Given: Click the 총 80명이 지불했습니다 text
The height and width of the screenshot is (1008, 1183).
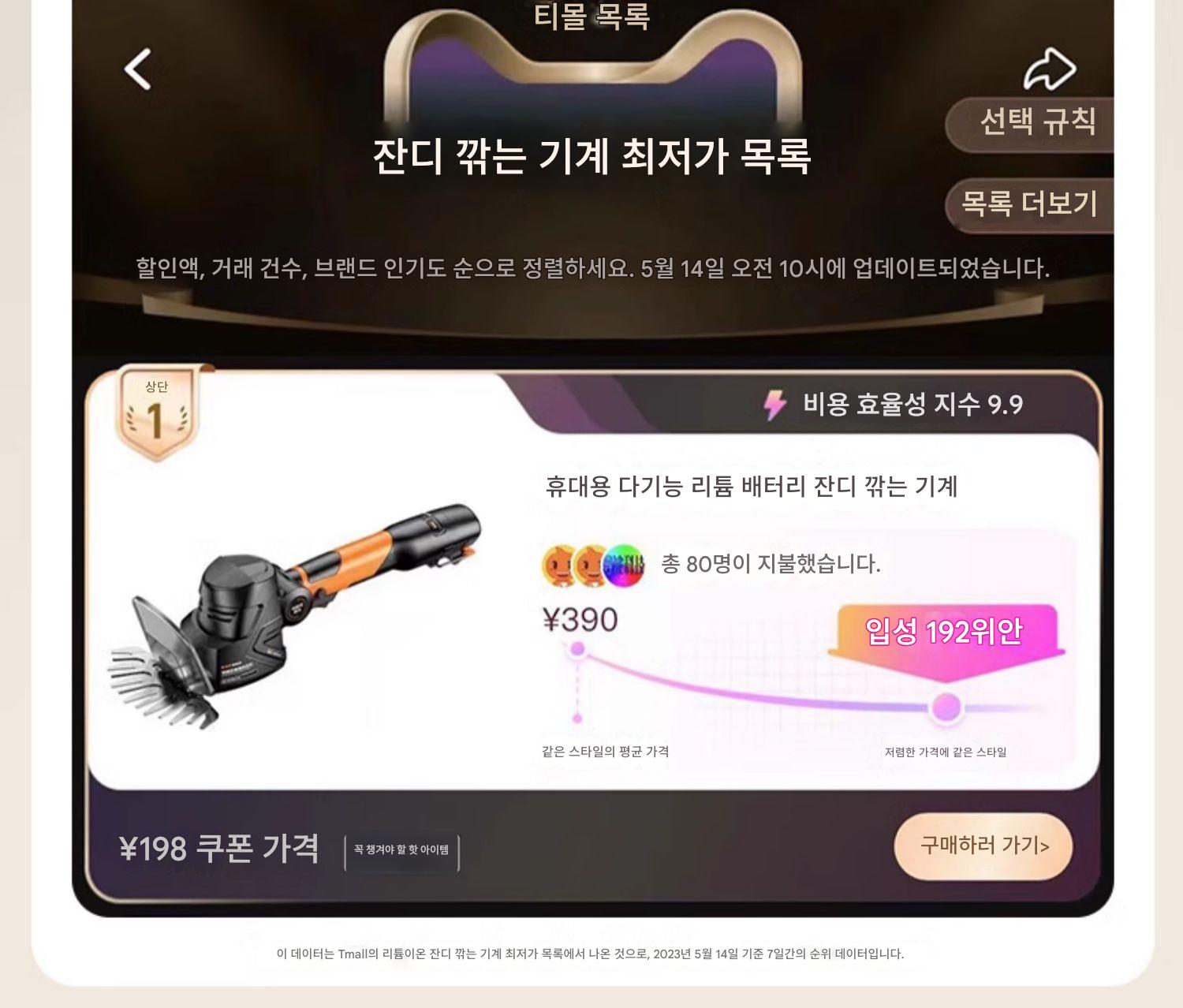Looking at the screenshot, I should (x=771, y=564).
